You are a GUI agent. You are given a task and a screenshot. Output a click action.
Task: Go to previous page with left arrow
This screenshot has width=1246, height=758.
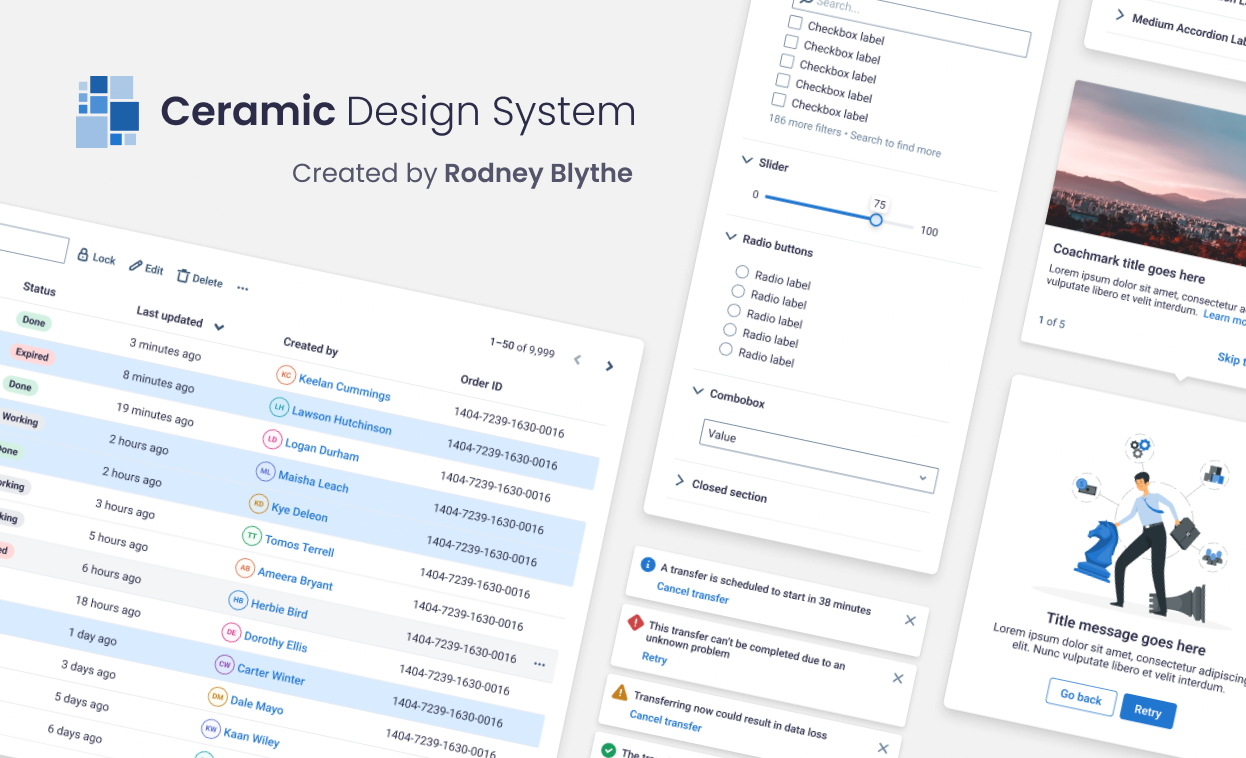577,360
